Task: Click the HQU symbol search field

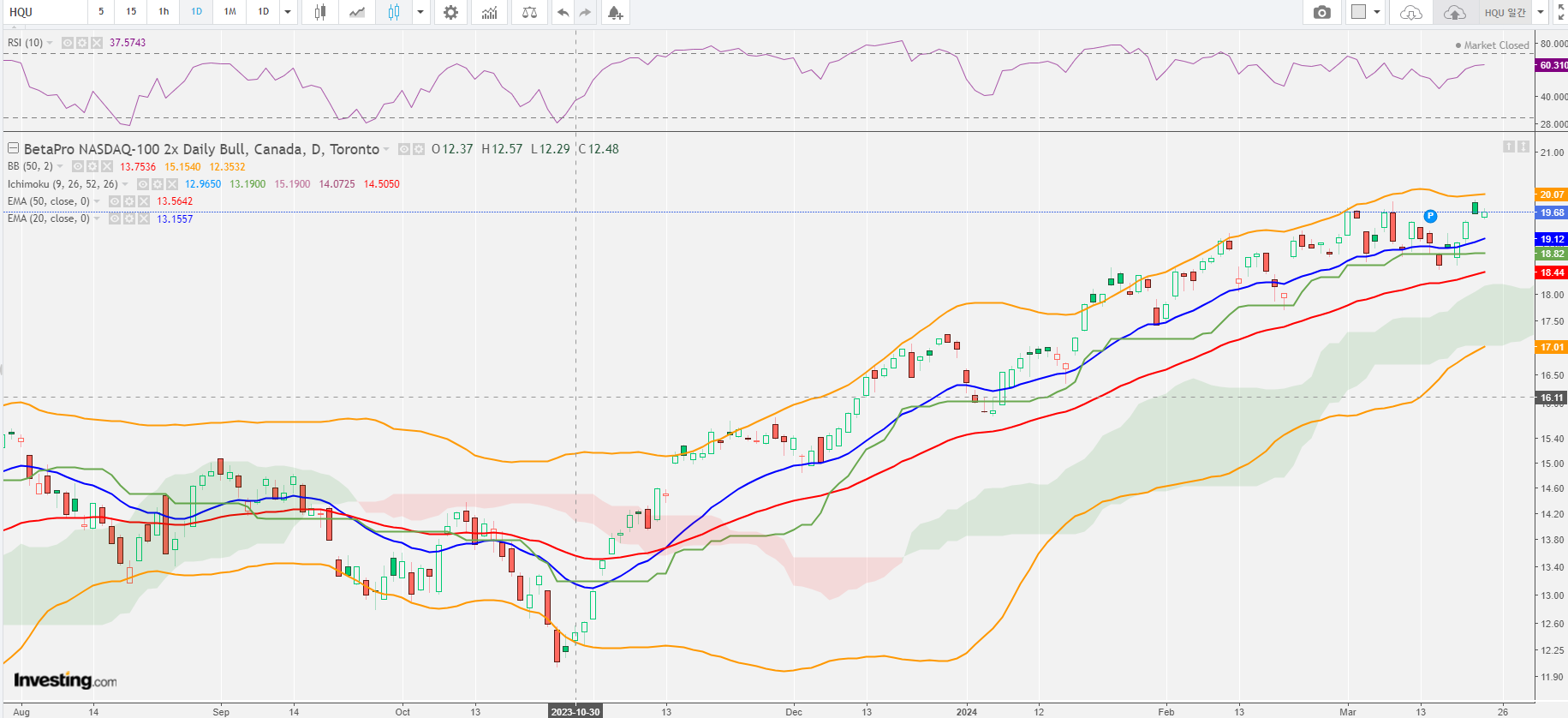Action: click(45, 12)
